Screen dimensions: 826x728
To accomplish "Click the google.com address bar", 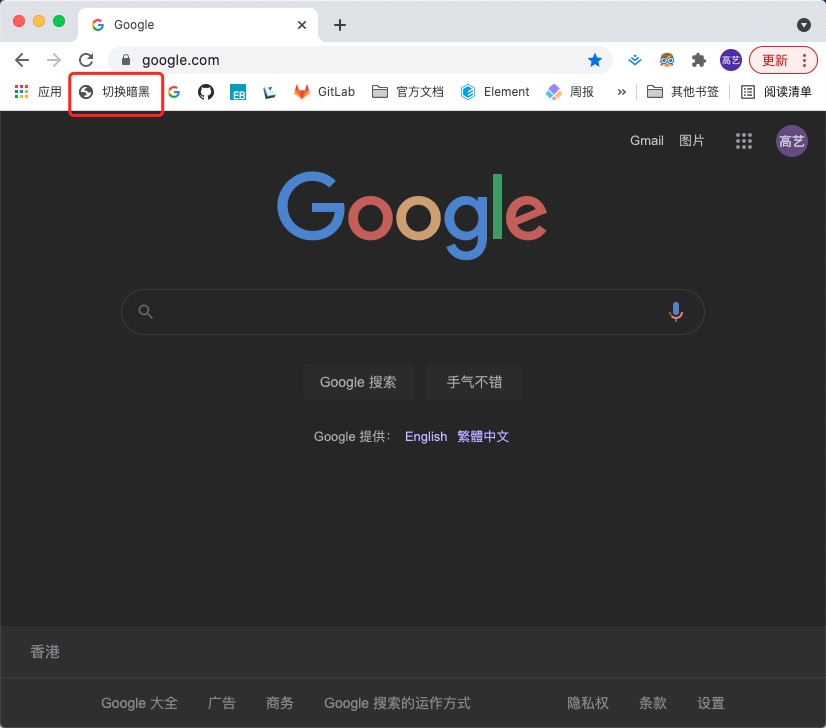I will pyautogui.click(x=360, y=60).
